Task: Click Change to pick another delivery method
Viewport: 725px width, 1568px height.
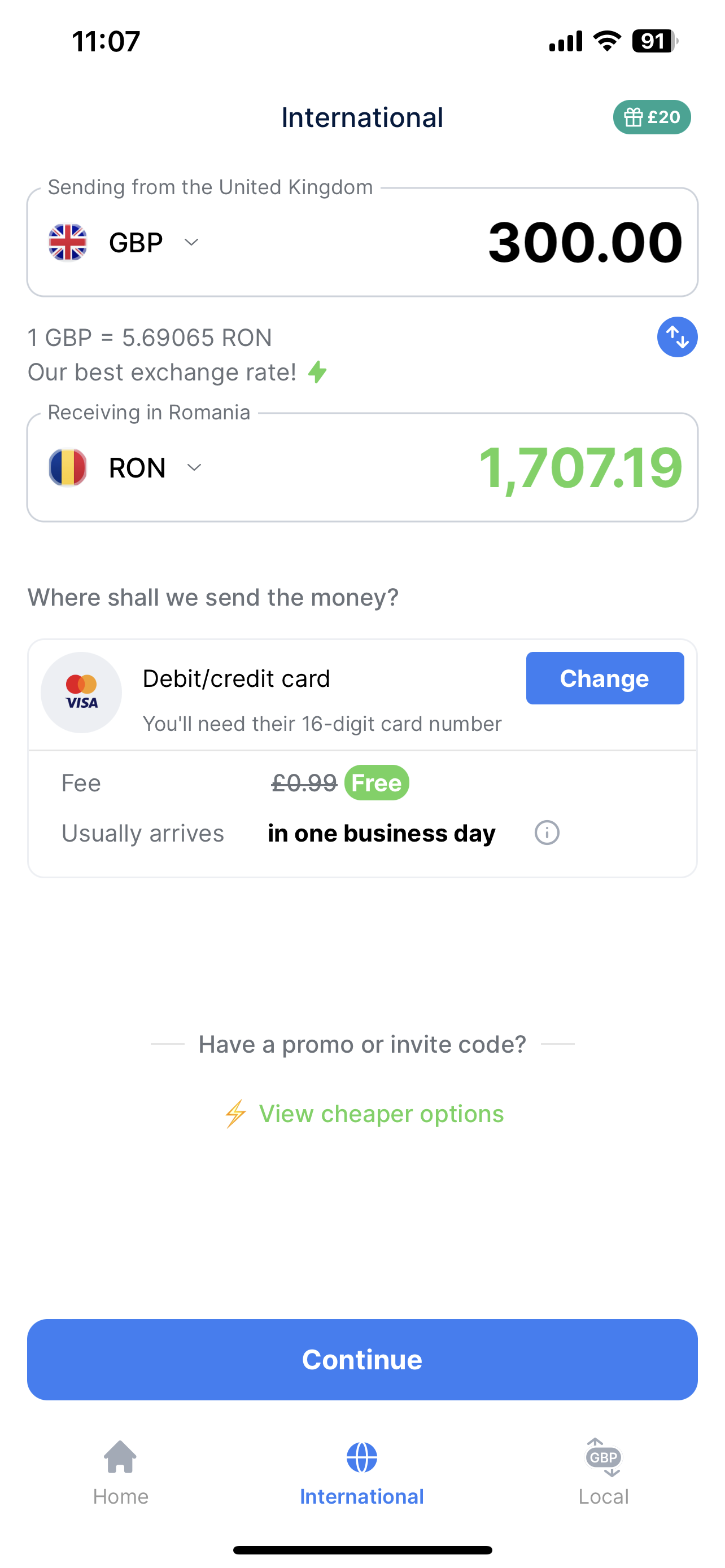Action: tap(605, 678)
